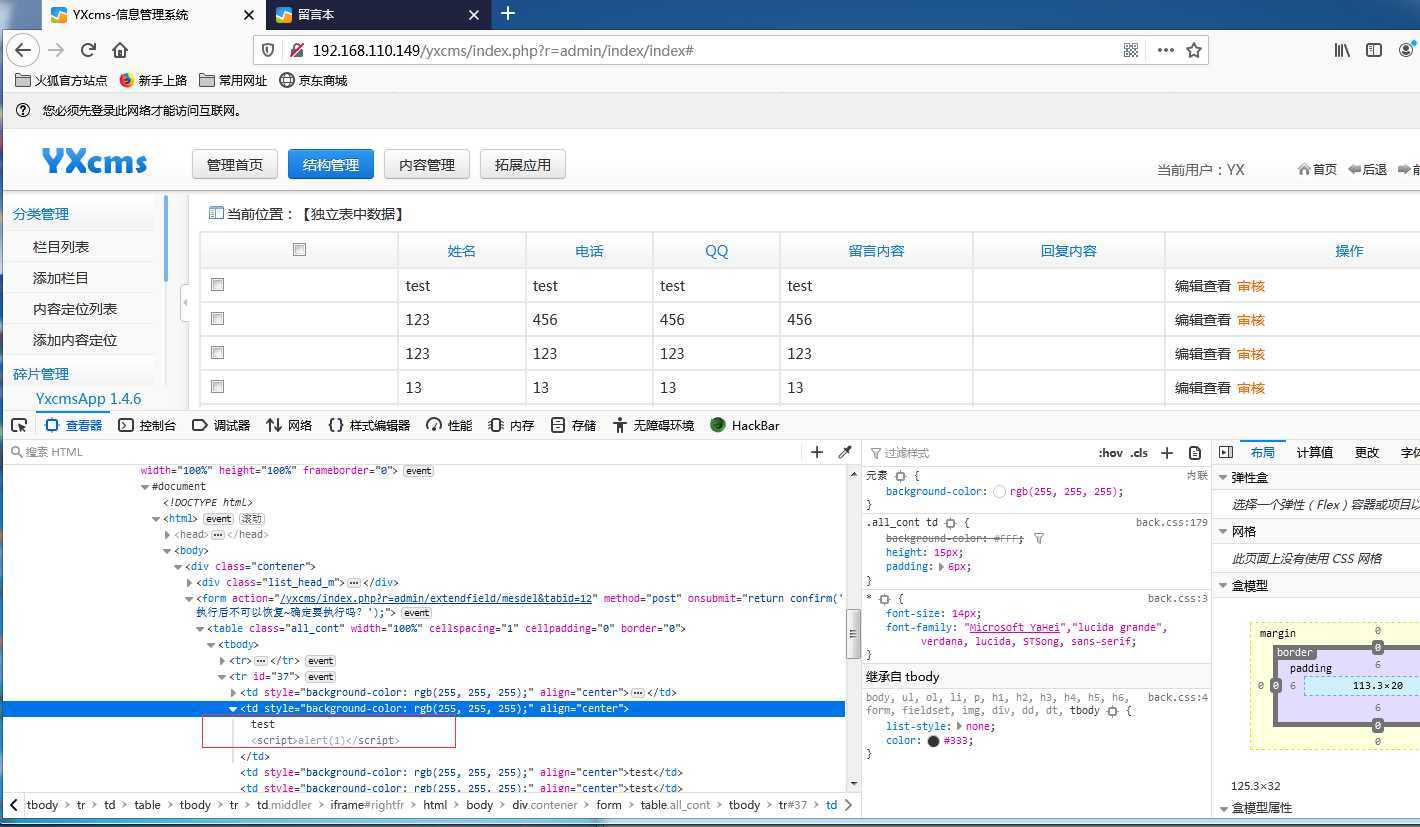Open the #333 color swatch

[933, 741]
